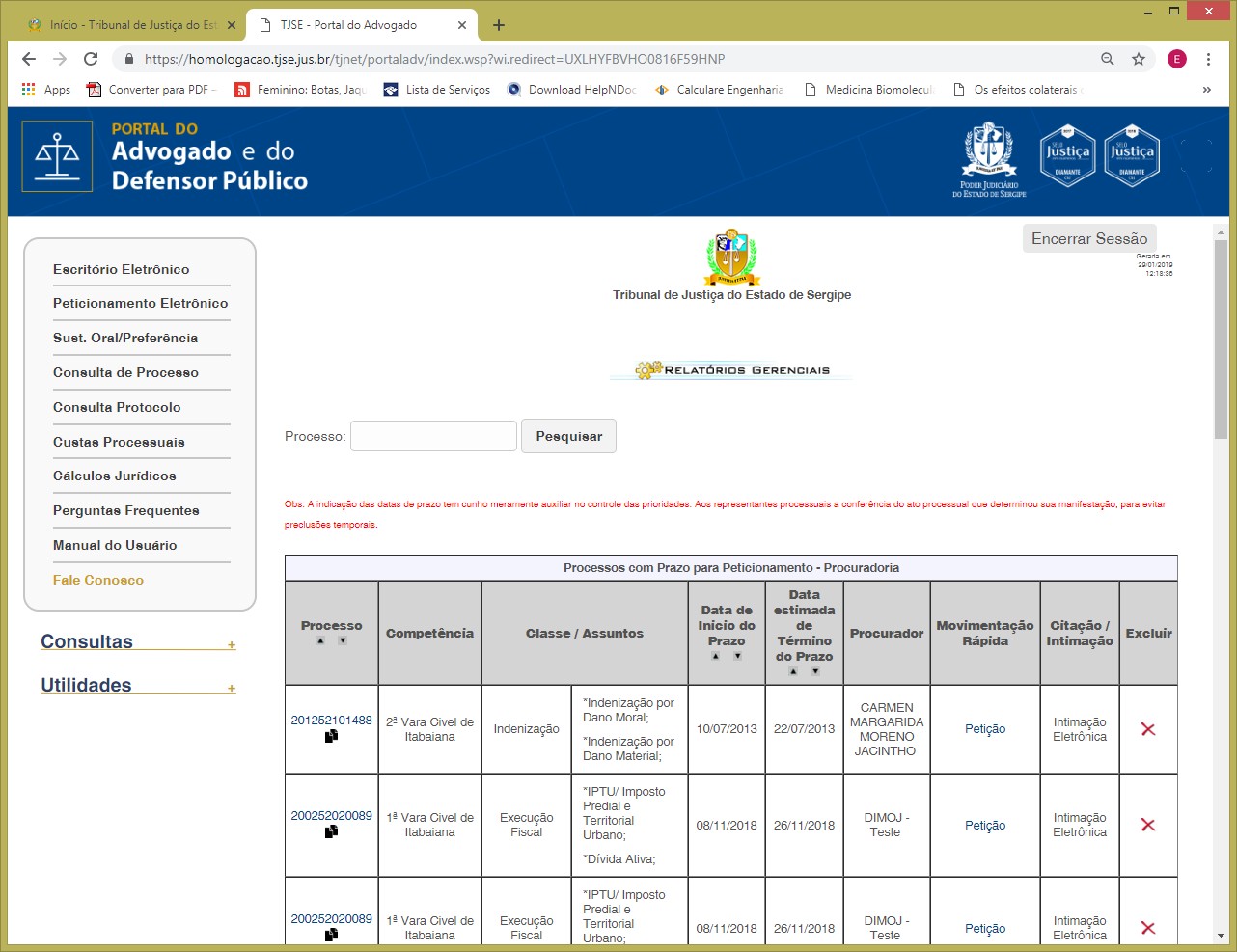This screenshot has width=1237, height=952.
Task: Click the scales of justice portal logo
Action: pyautogui.click(x=58, y=156)
